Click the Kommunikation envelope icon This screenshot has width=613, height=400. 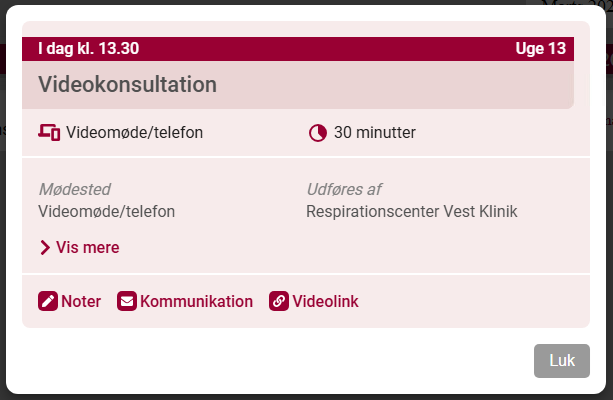pos(127,301)
